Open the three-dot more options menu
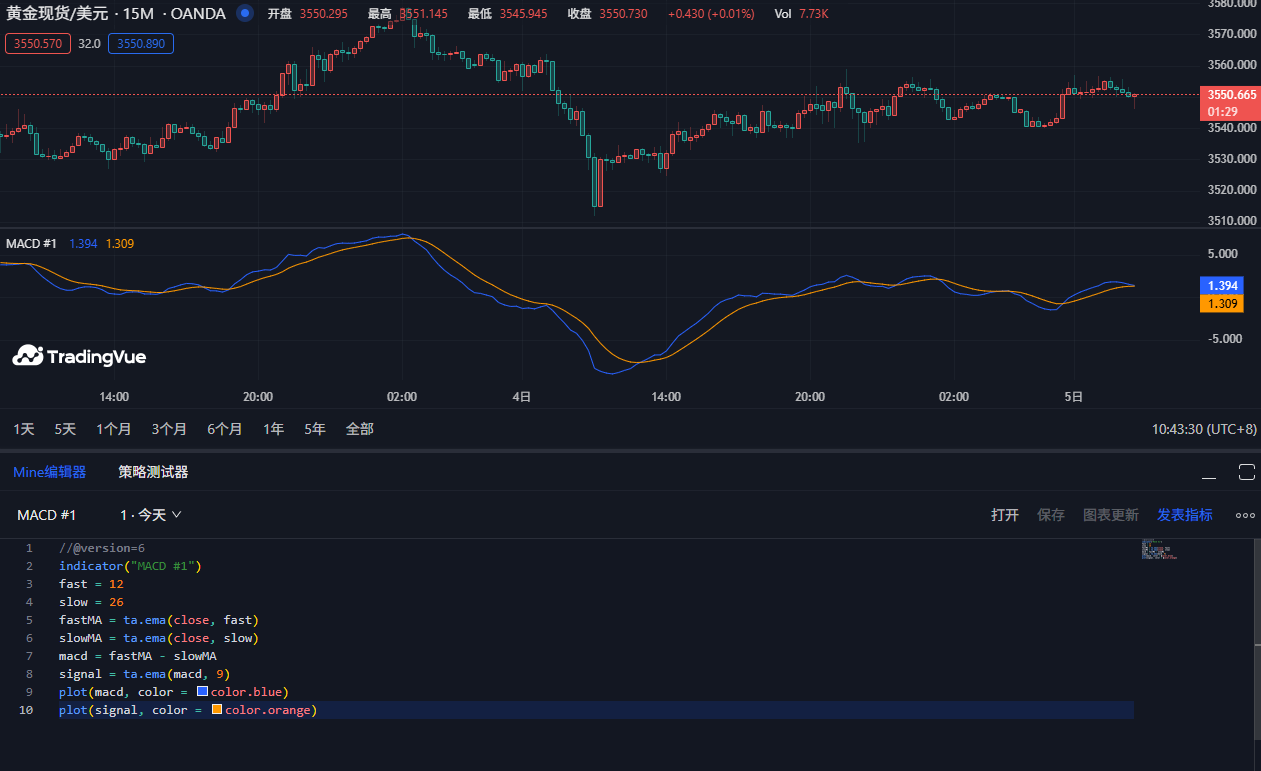The width and height of the screenshot is (1261, 771). pyautogui.click(x=1245, y=515)
